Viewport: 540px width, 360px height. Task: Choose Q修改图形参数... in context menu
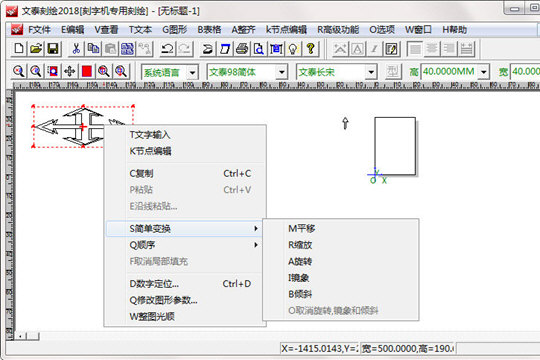pos(184,300)
